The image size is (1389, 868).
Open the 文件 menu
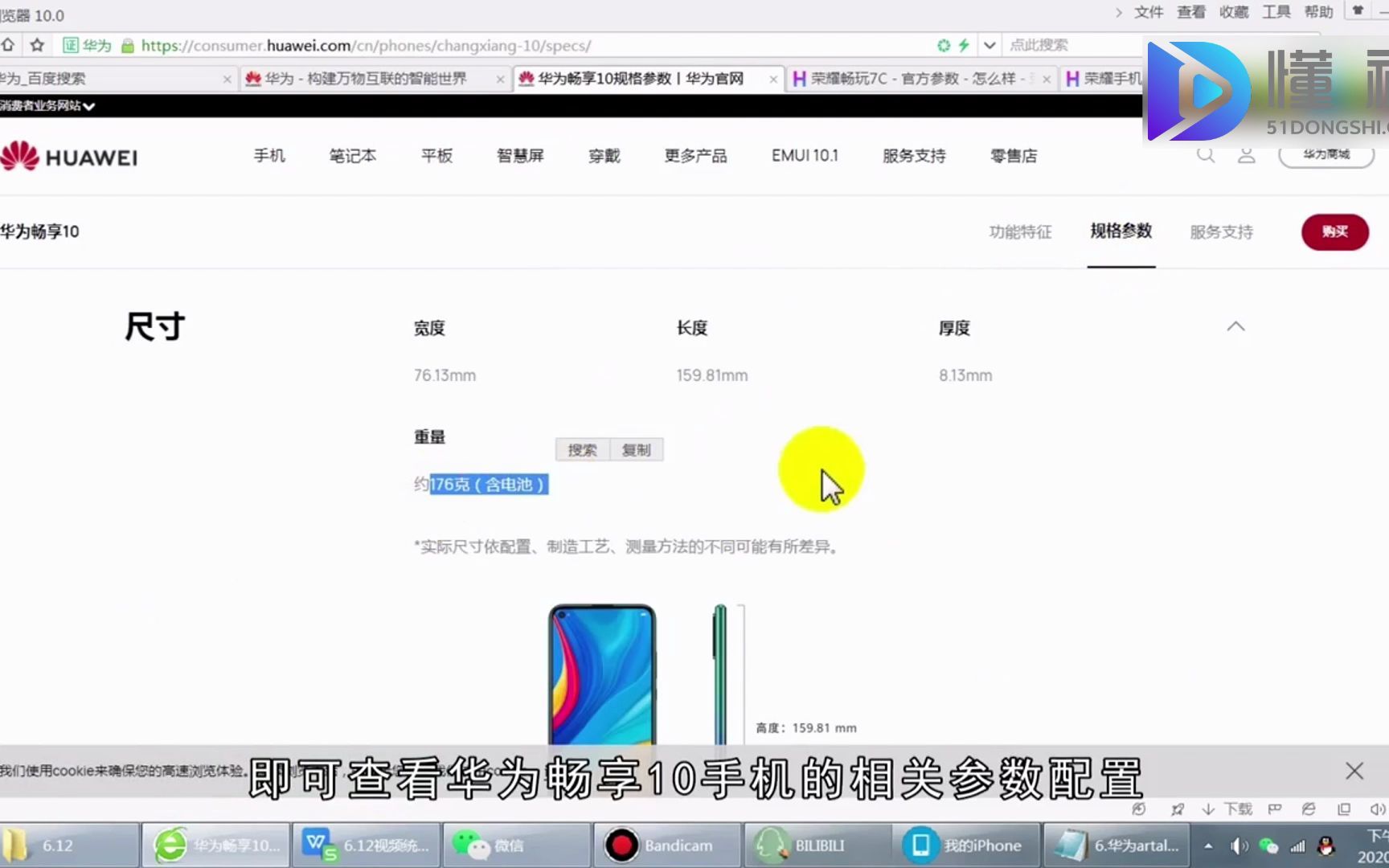click(x=1149, y=12)
